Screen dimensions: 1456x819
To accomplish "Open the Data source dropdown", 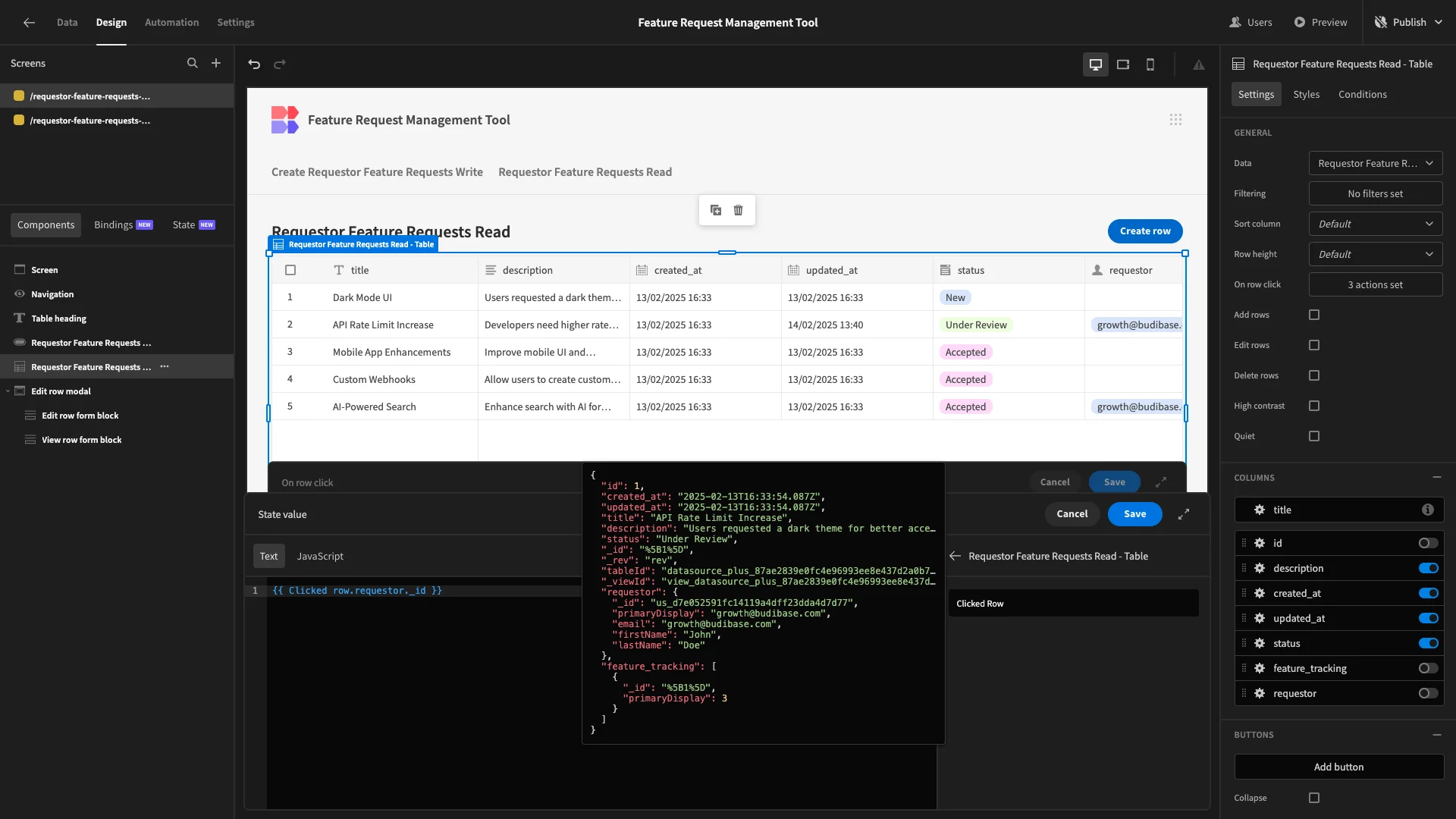I will 1376,163.
